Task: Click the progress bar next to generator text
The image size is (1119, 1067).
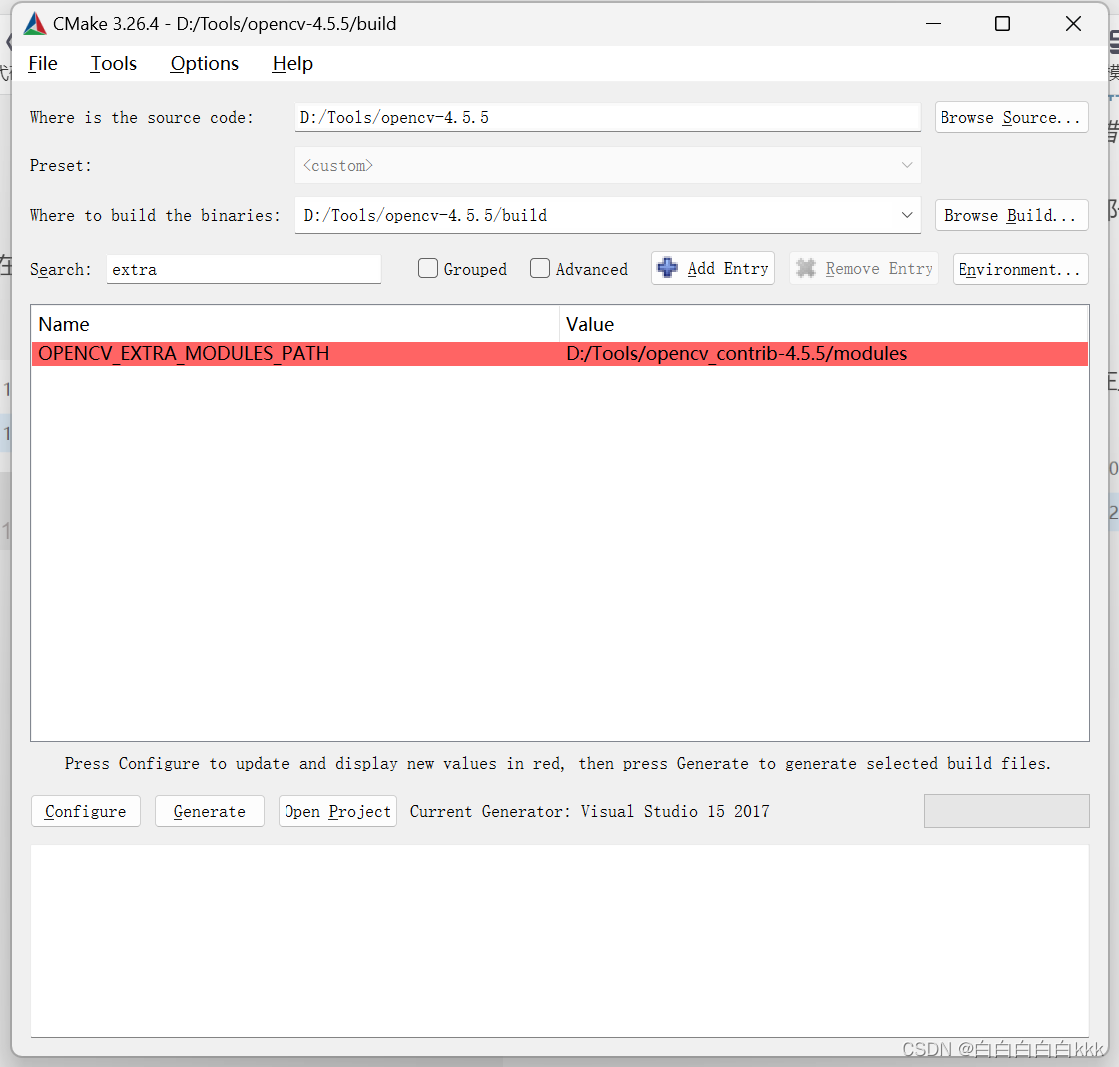Action: pyautogui.click(x=1006, y=811)
